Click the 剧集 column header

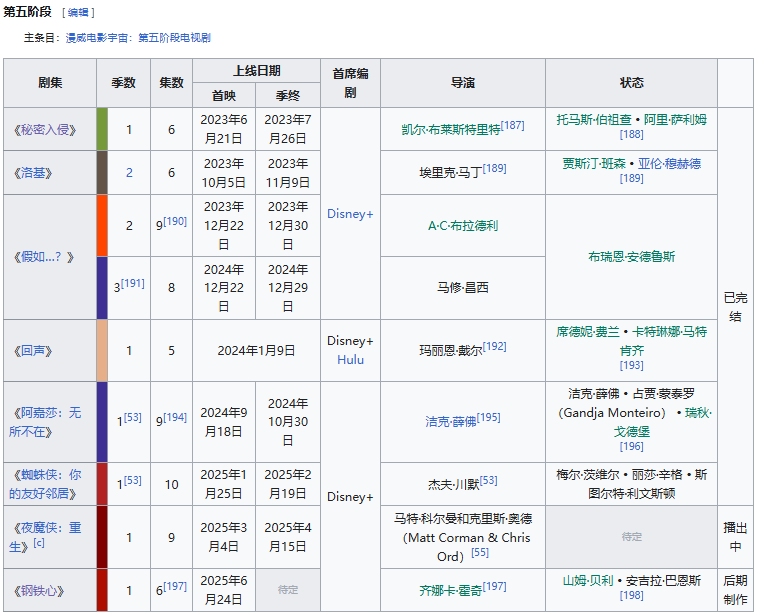point(50,83)
